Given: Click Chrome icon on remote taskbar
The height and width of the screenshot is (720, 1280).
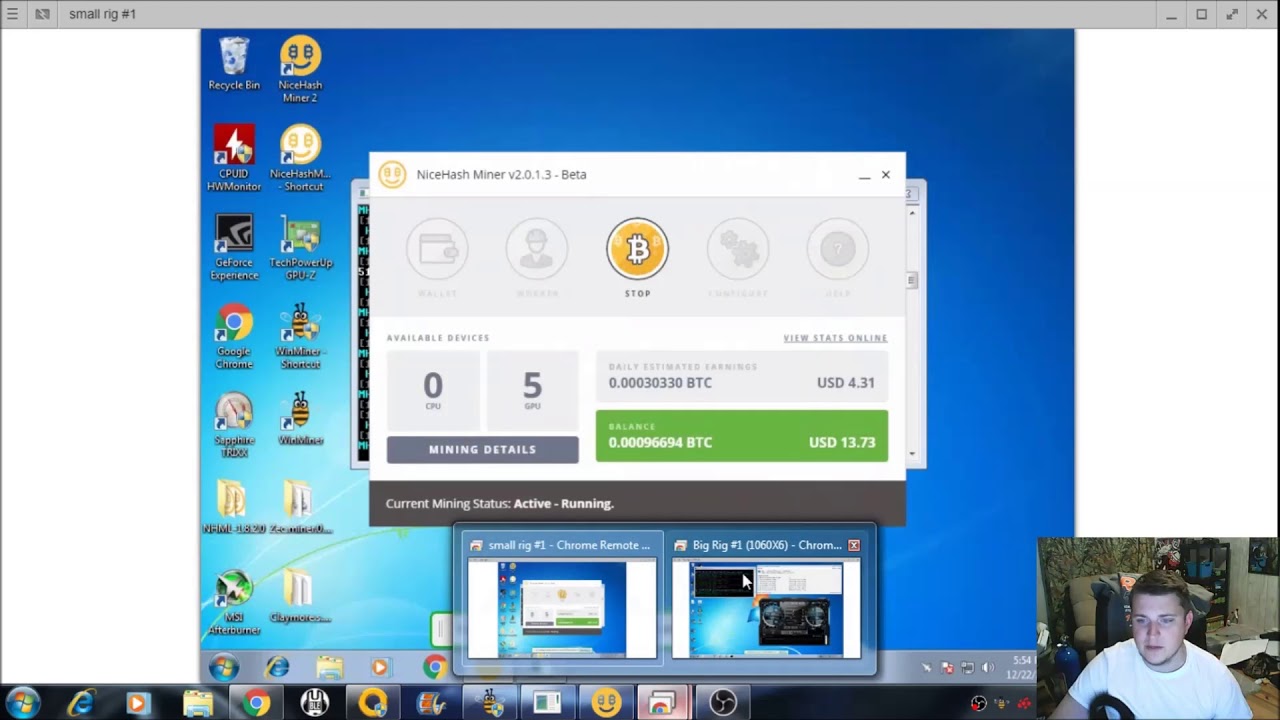Looking at the screenshot, I should [x=434, y=667].
